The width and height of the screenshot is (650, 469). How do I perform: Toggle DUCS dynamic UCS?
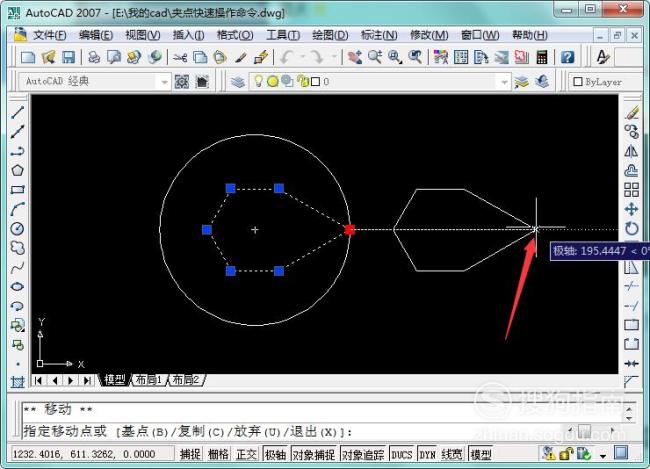click(402, 454)
